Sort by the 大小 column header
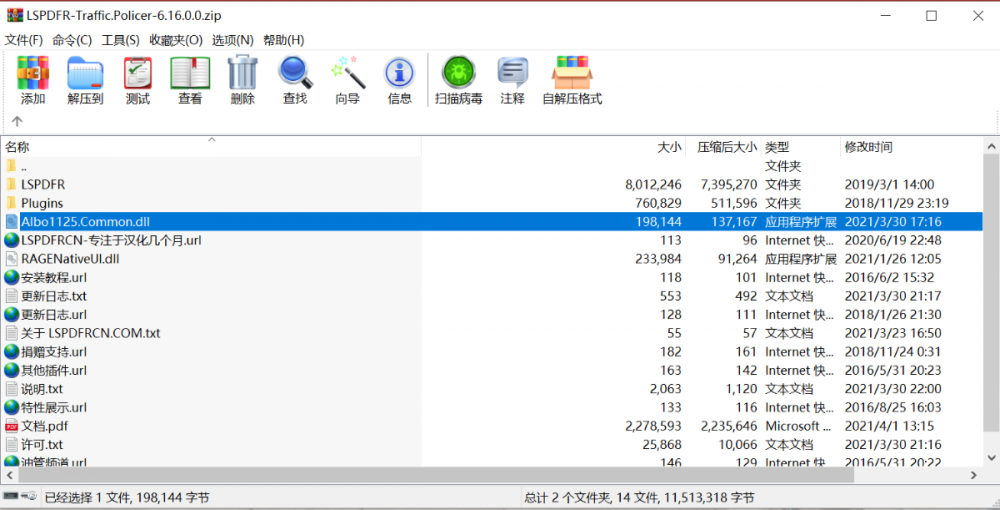 (554, 147)
